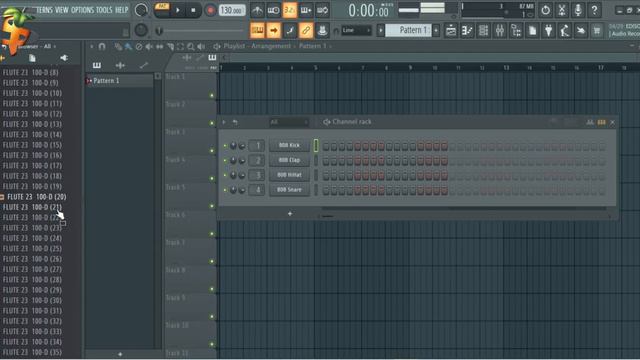
Task: Open the shopping cart content library icon
Action: 597,30
